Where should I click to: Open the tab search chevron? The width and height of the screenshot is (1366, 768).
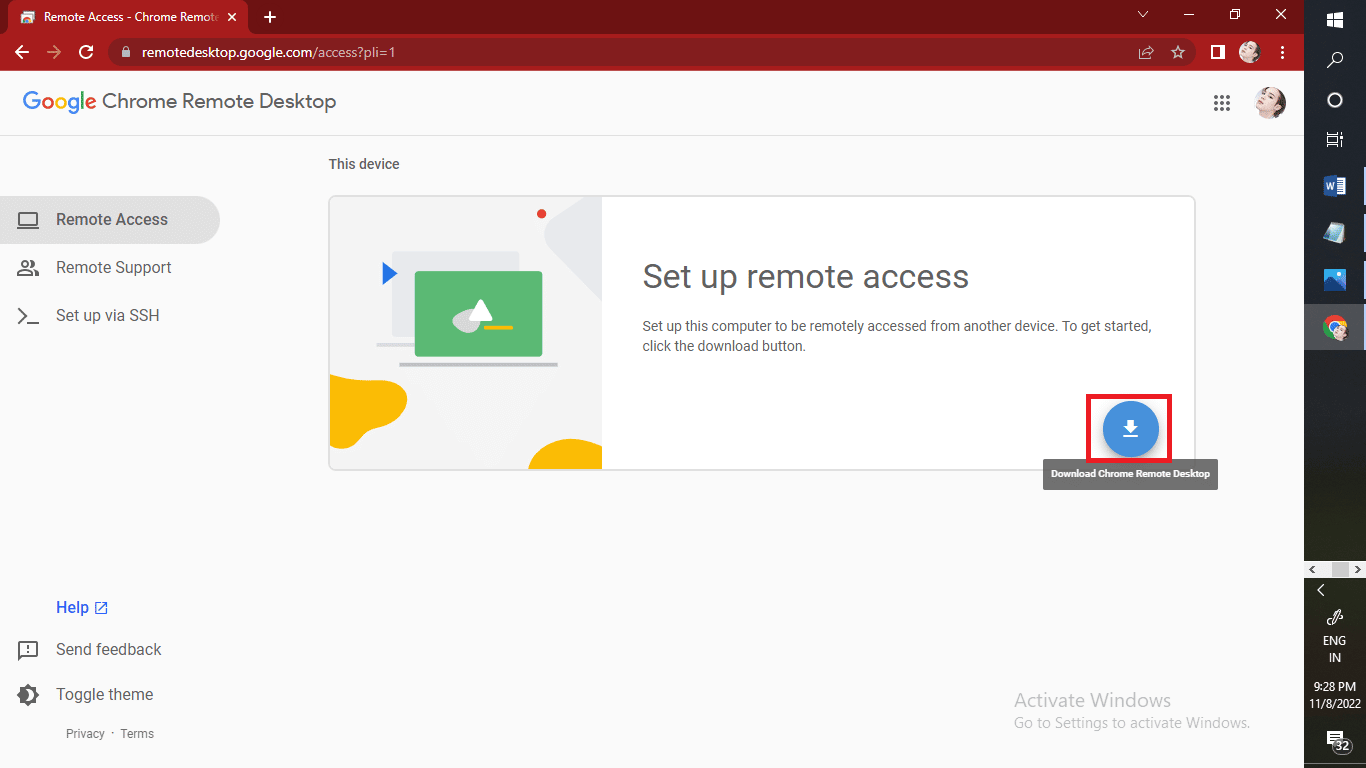click(x=1142, y=15)
